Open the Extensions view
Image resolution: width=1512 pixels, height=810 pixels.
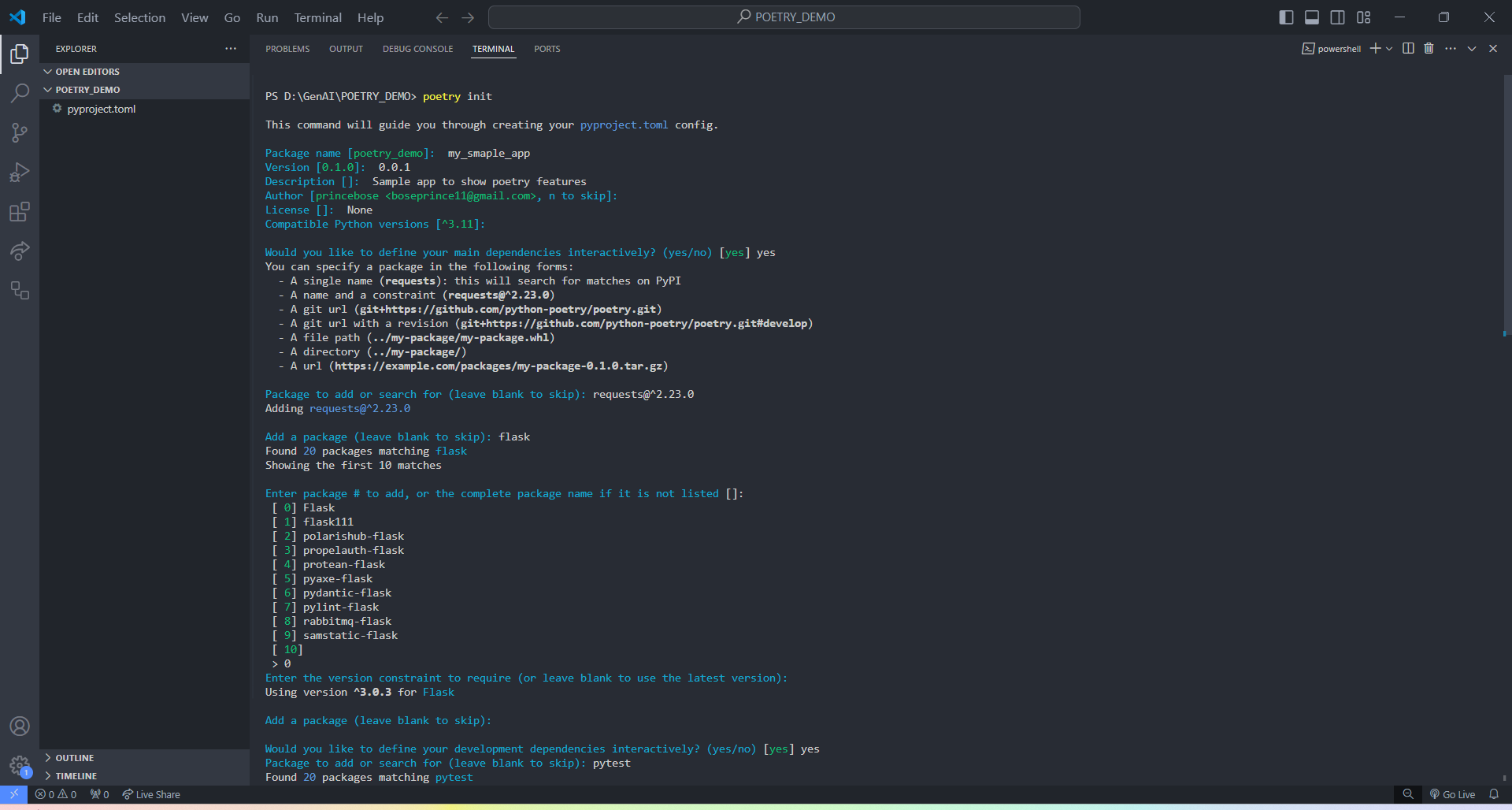click(20, 212)
